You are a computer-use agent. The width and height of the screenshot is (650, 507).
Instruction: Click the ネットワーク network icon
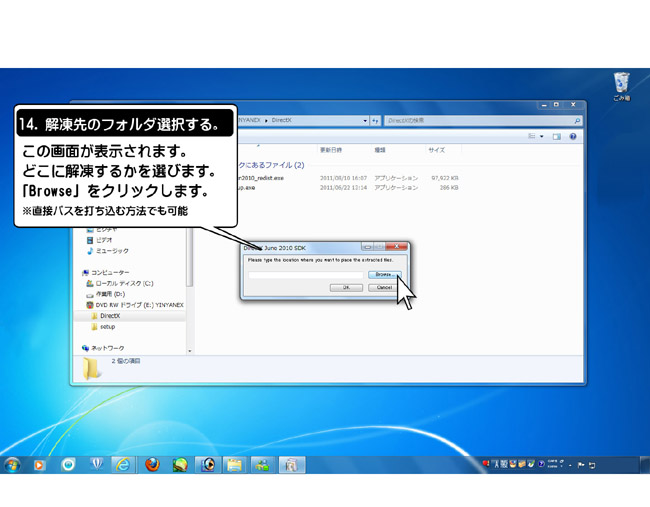click(85, 348)
